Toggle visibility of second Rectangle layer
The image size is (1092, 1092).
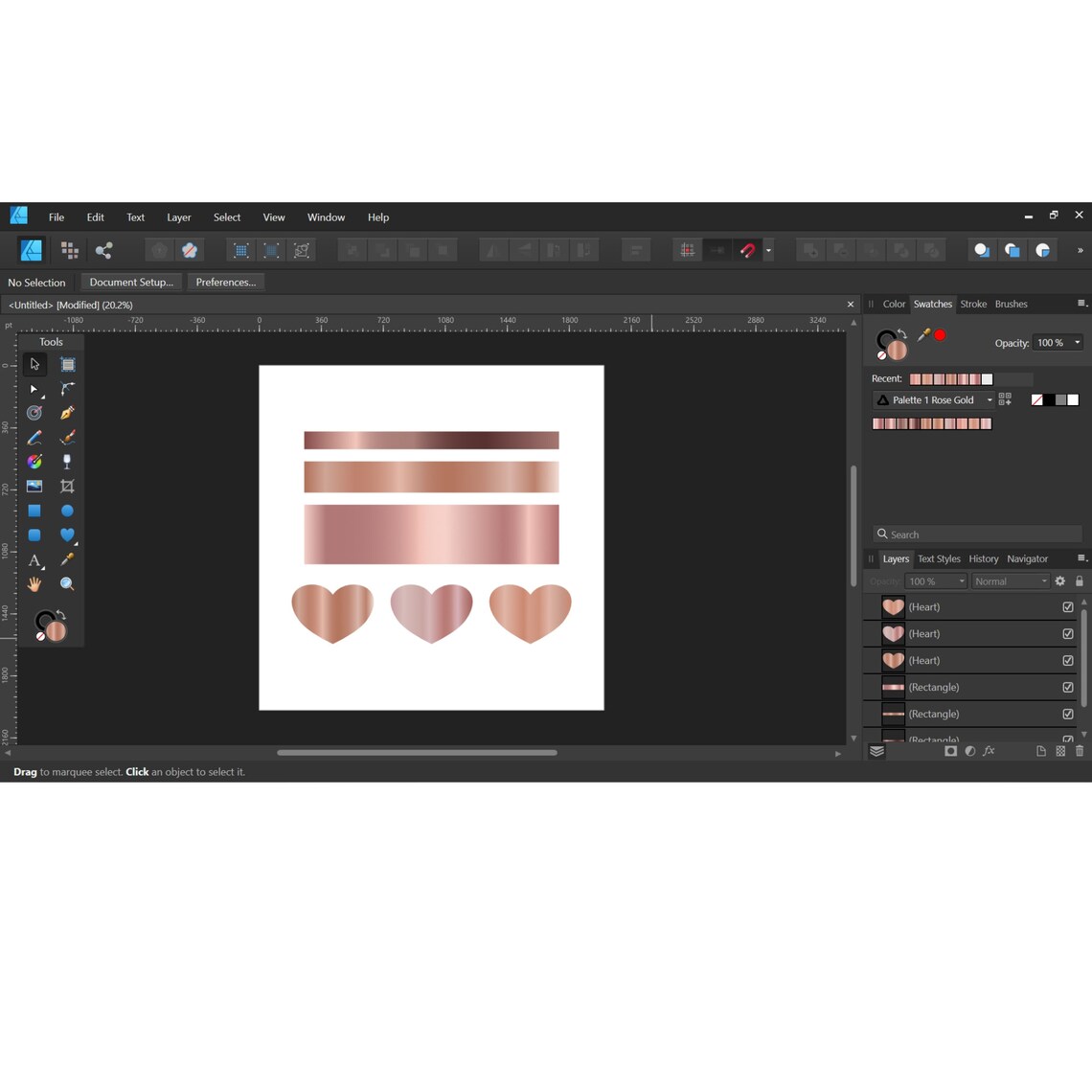click(1068, 714)
